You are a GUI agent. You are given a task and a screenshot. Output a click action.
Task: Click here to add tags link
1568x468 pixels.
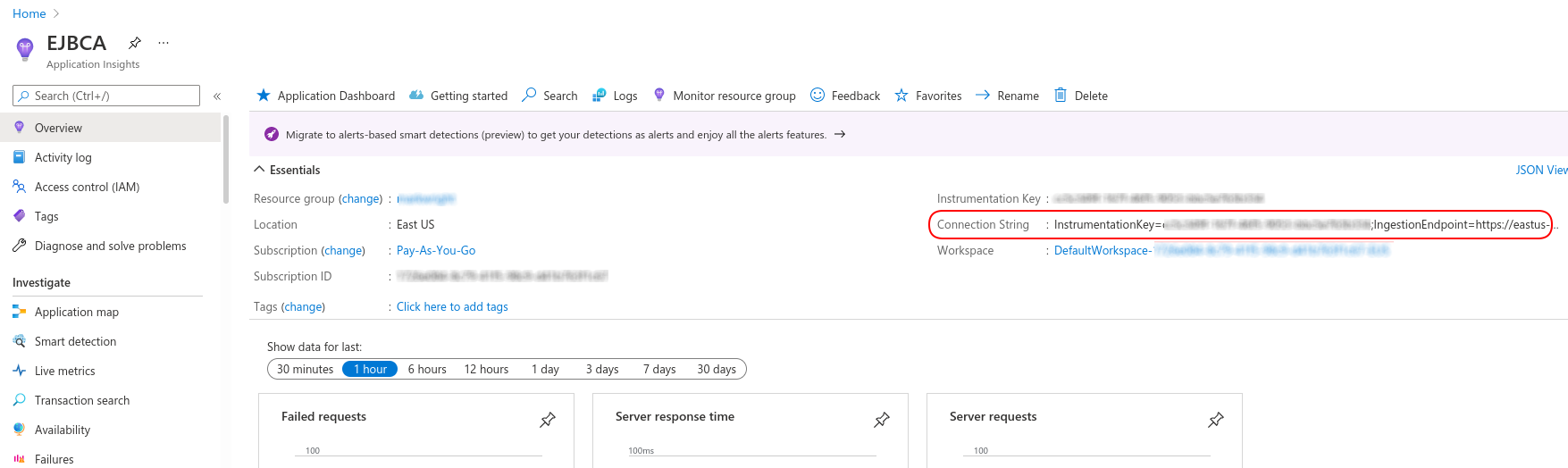click(452, 306)
